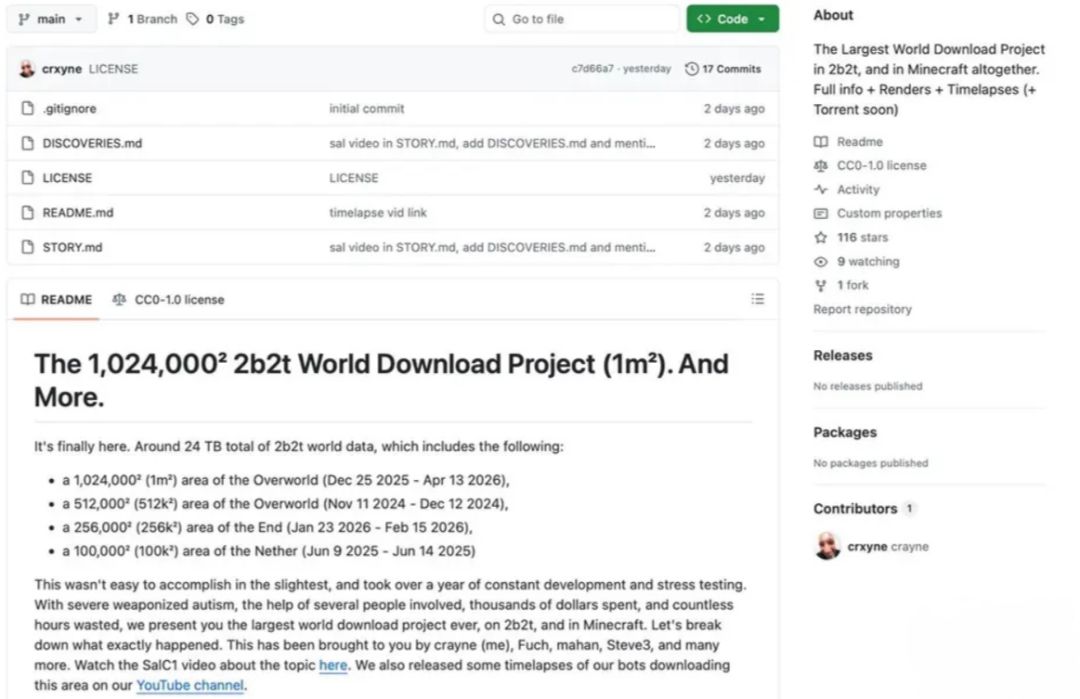Click crxyne contributor avatar
This screenshot has width=1080, height=699.
pyautogui.click(x=827, y=546)
